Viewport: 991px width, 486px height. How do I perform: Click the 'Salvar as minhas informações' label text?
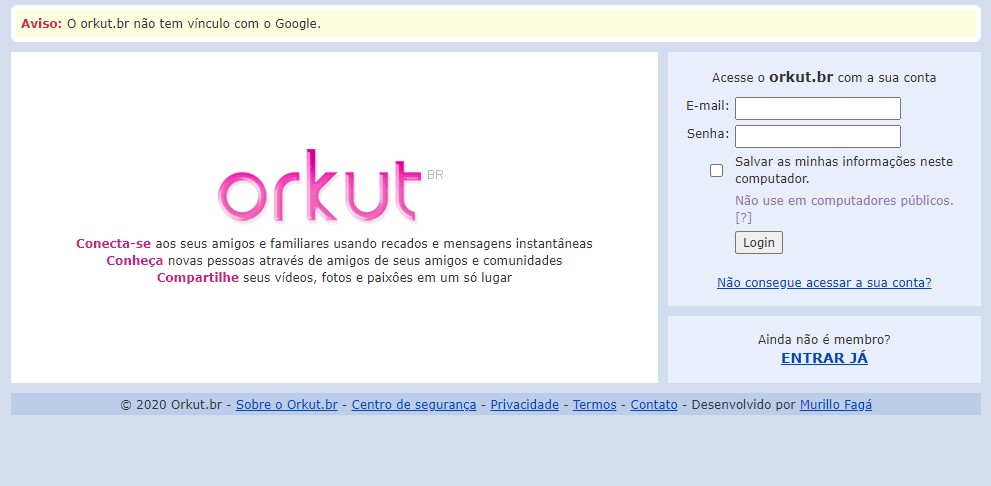pyautogui.click(x=843, y=162)
